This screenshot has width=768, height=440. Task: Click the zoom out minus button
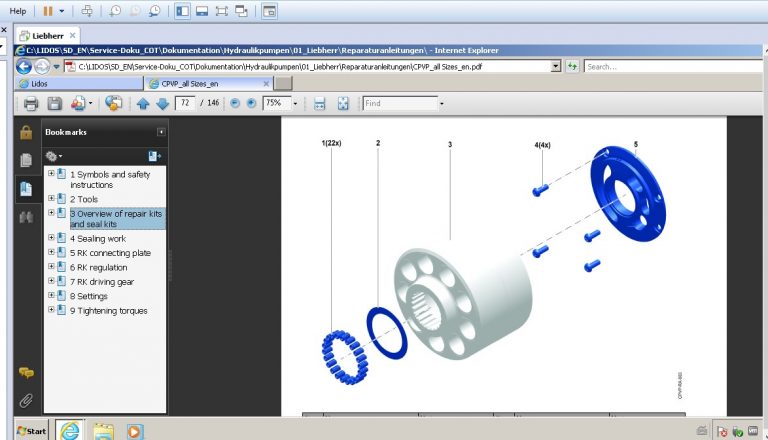click(235, 103)
